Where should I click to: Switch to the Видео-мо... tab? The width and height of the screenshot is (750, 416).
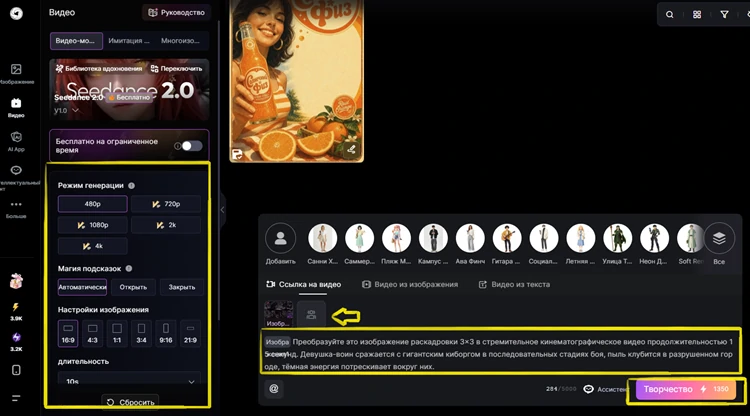click(77, 41)
